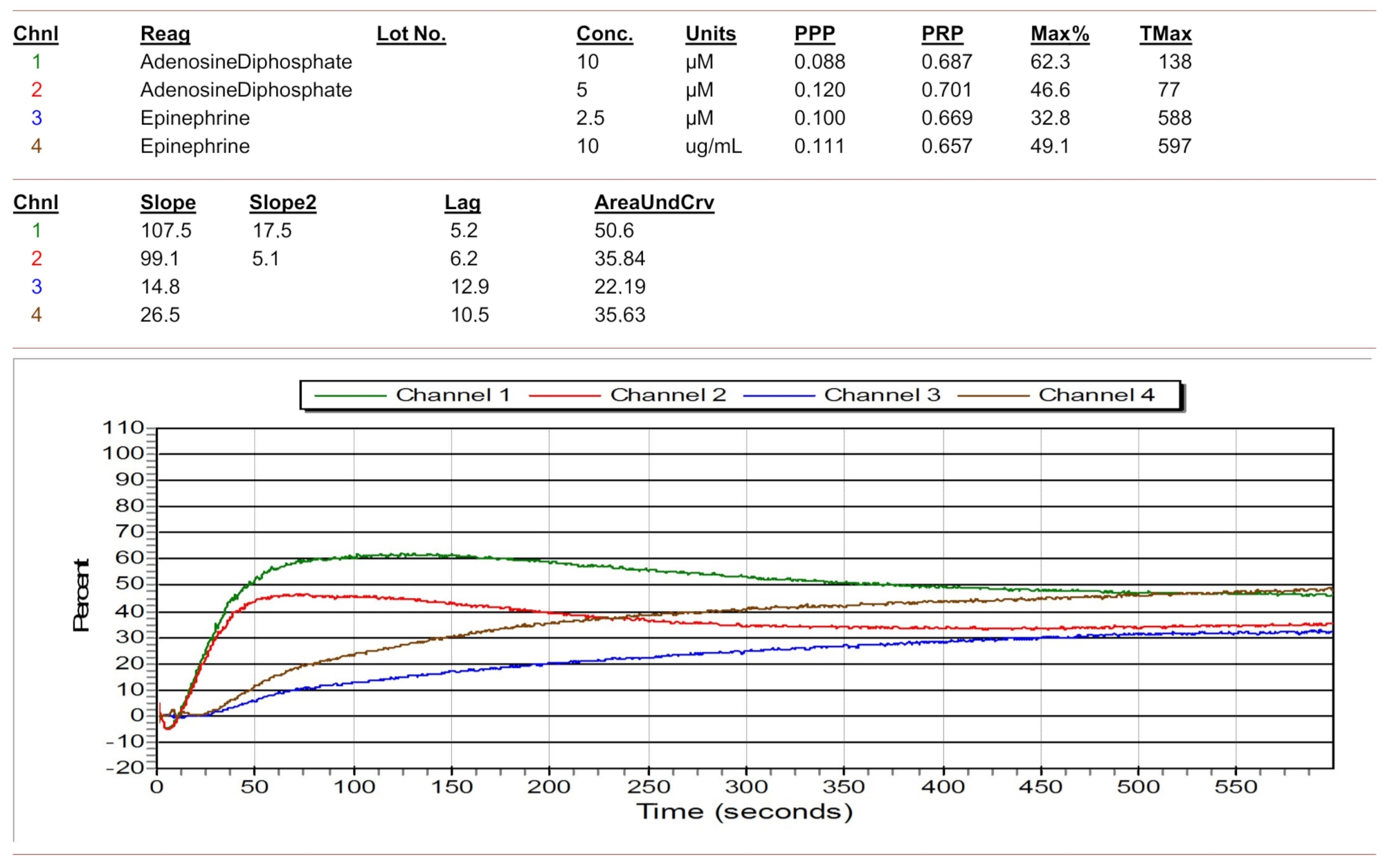
Task: Click the 62.3 Max% value
Action: click(x=1050, y=62)
